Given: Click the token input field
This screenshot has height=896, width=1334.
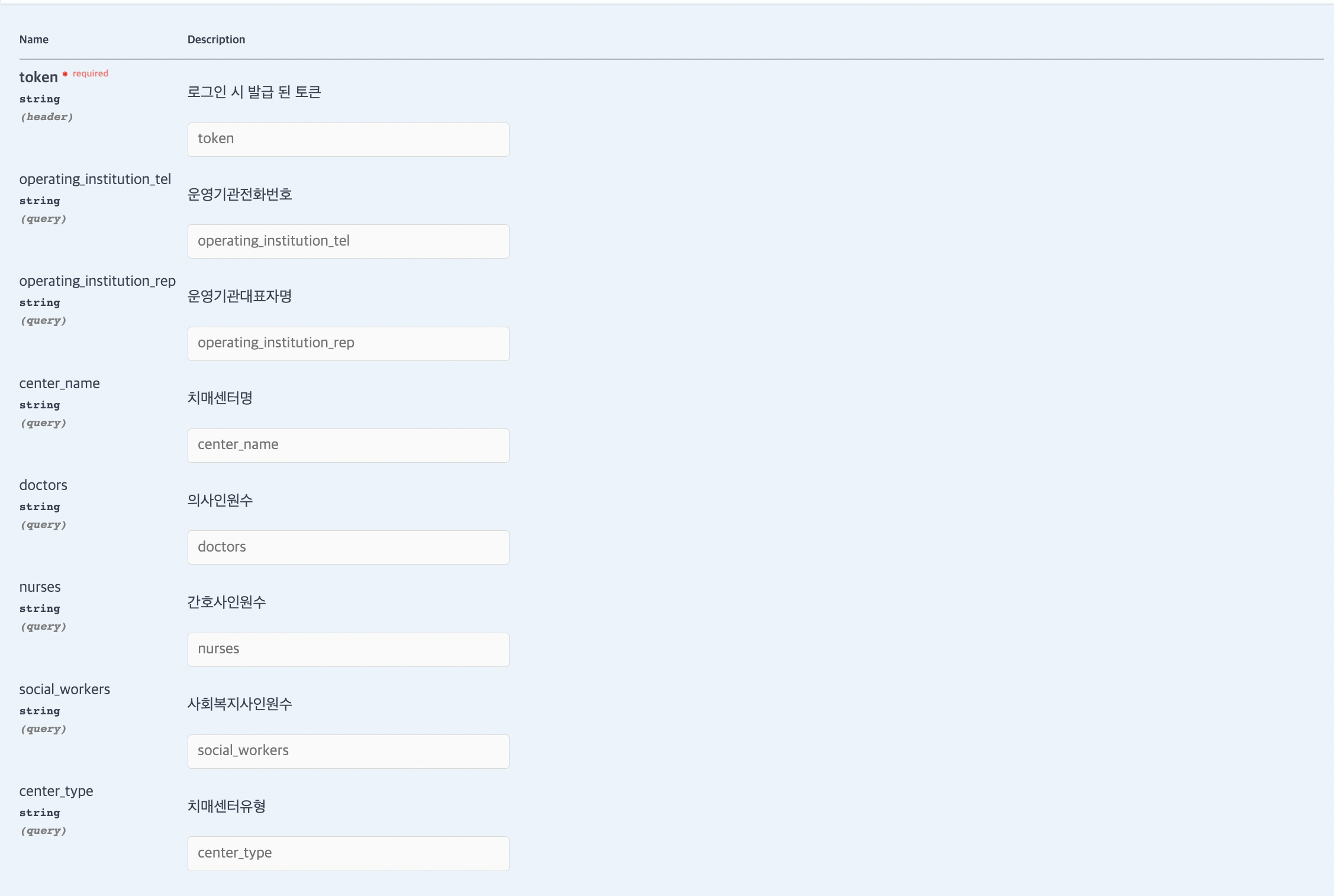Looking at the screenshot, I should 348,139.
